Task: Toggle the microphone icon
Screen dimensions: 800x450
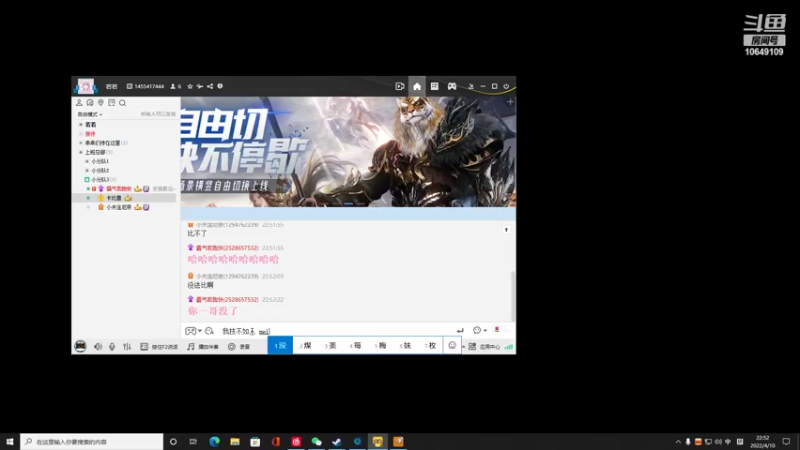Action: [112, 346]
